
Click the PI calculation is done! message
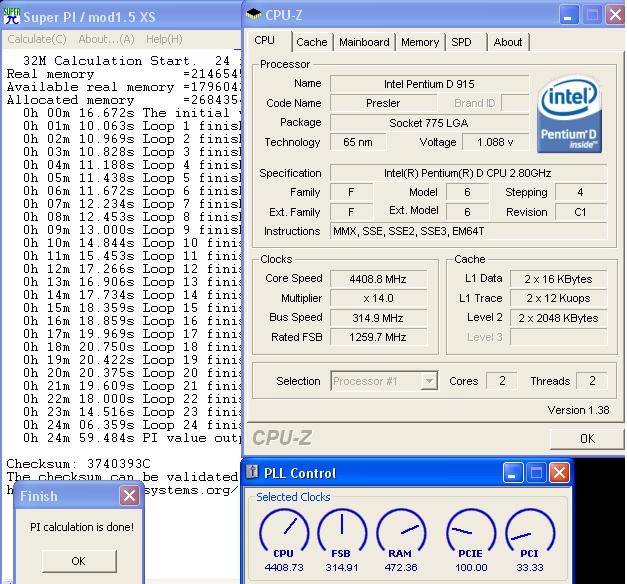[x=82, y=527]
